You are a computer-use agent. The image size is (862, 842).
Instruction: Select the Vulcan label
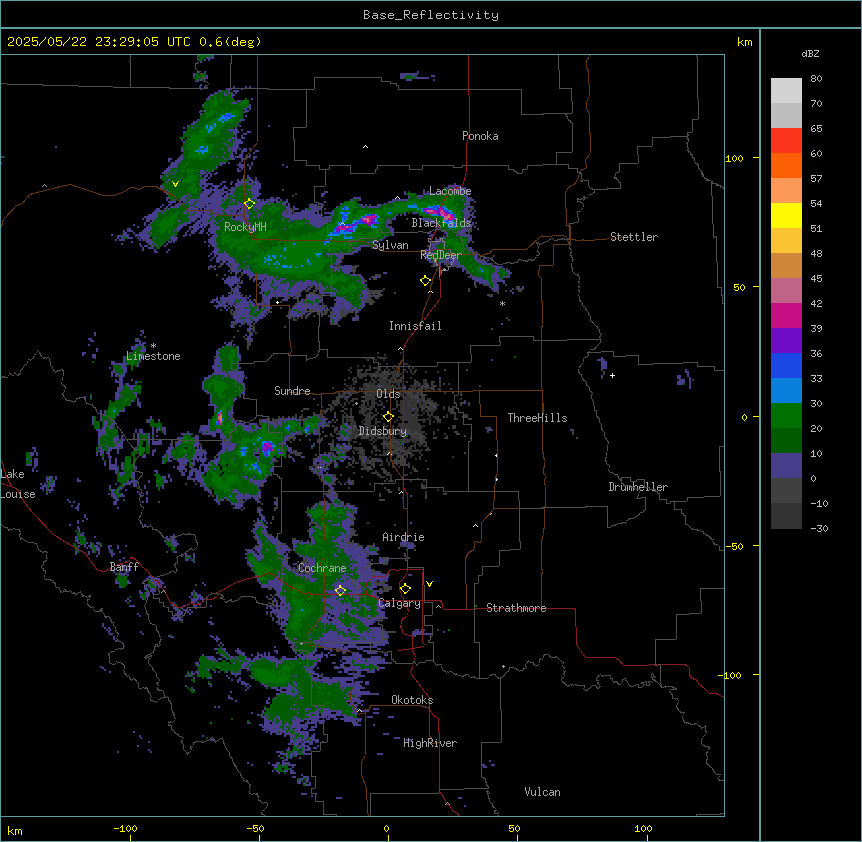coord(543,792)
